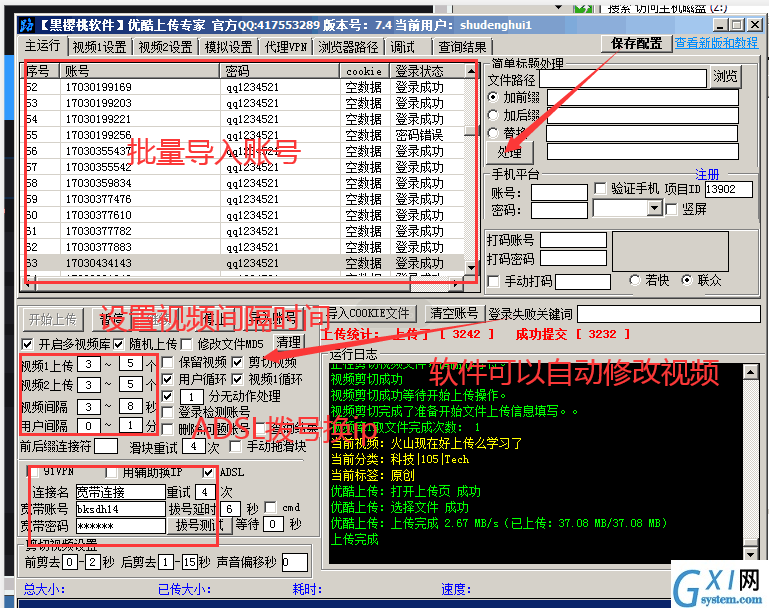Click the 声音偏移秒 input field
Viewport: 769px width, 608px height.
coord(295,562)
